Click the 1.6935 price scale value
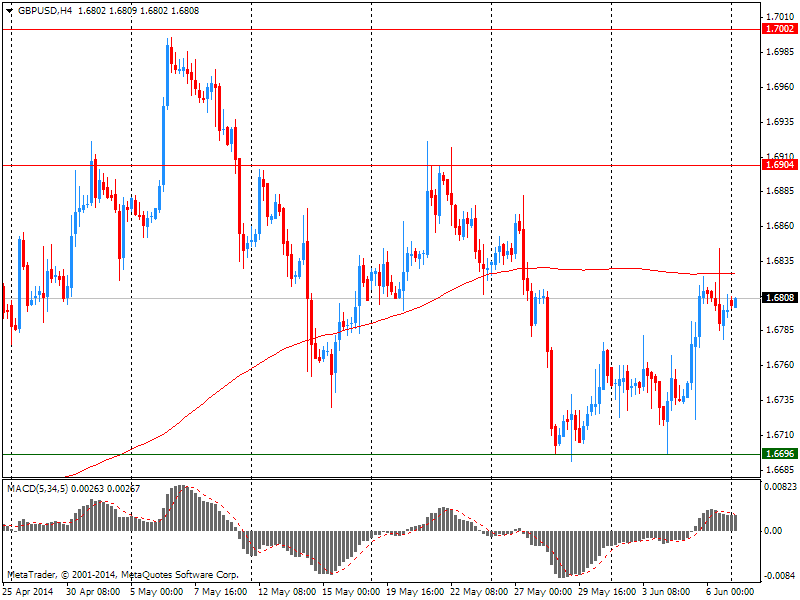 tap(780, 121)
